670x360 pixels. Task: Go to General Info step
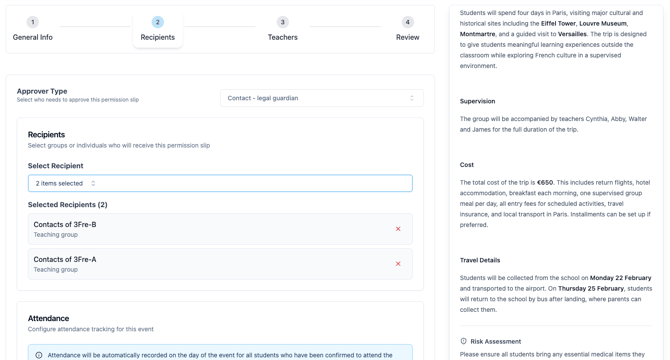32,37
